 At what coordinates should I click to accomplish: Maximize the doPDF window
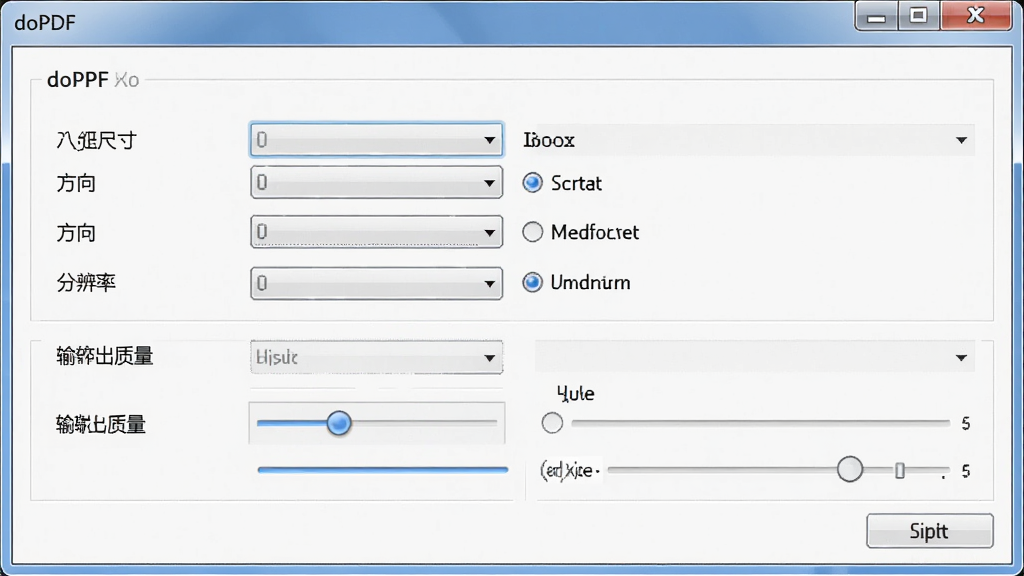coord(919,16)
